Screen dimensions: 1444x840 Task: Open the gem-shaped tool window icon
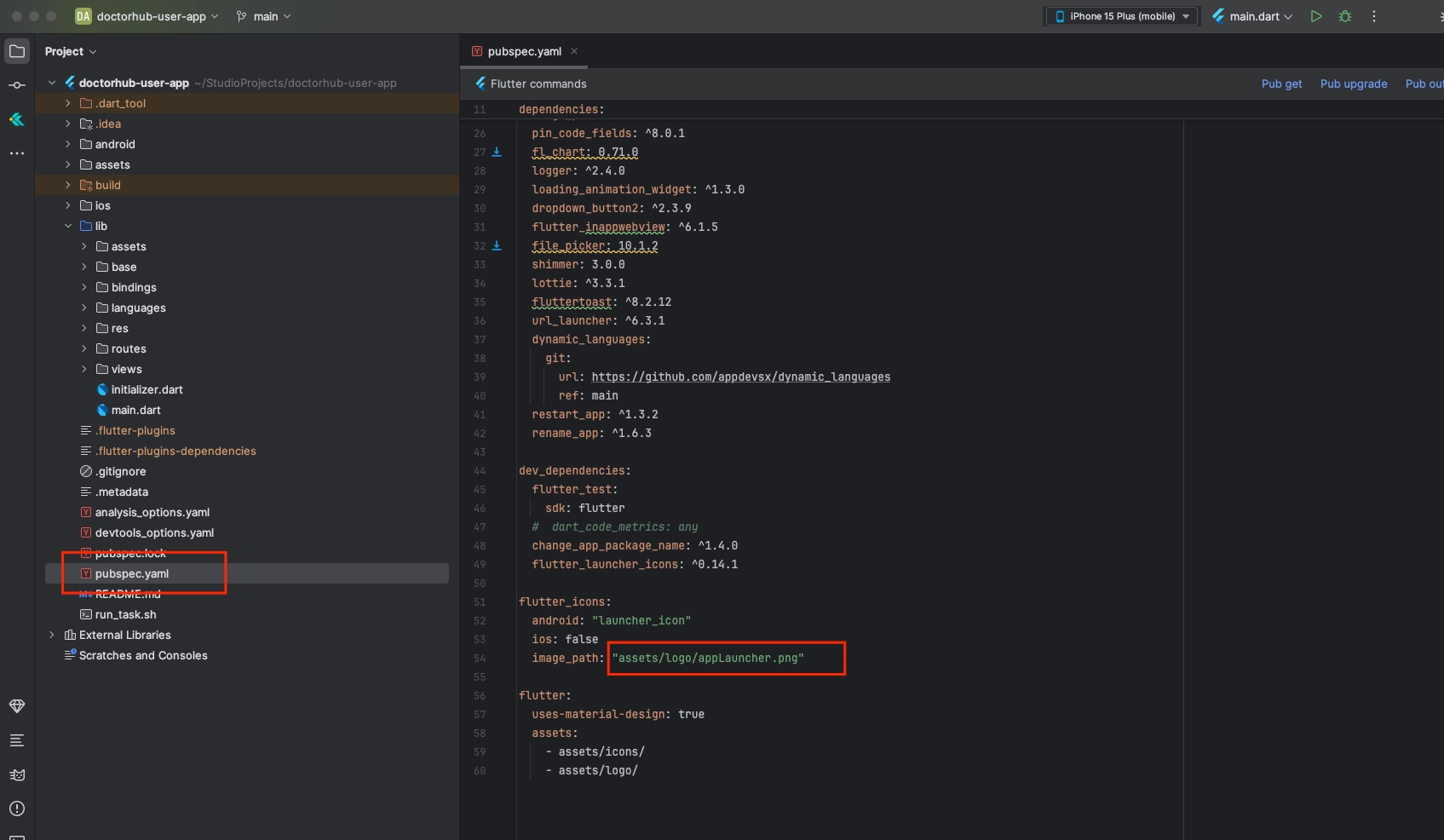point(17,706)
